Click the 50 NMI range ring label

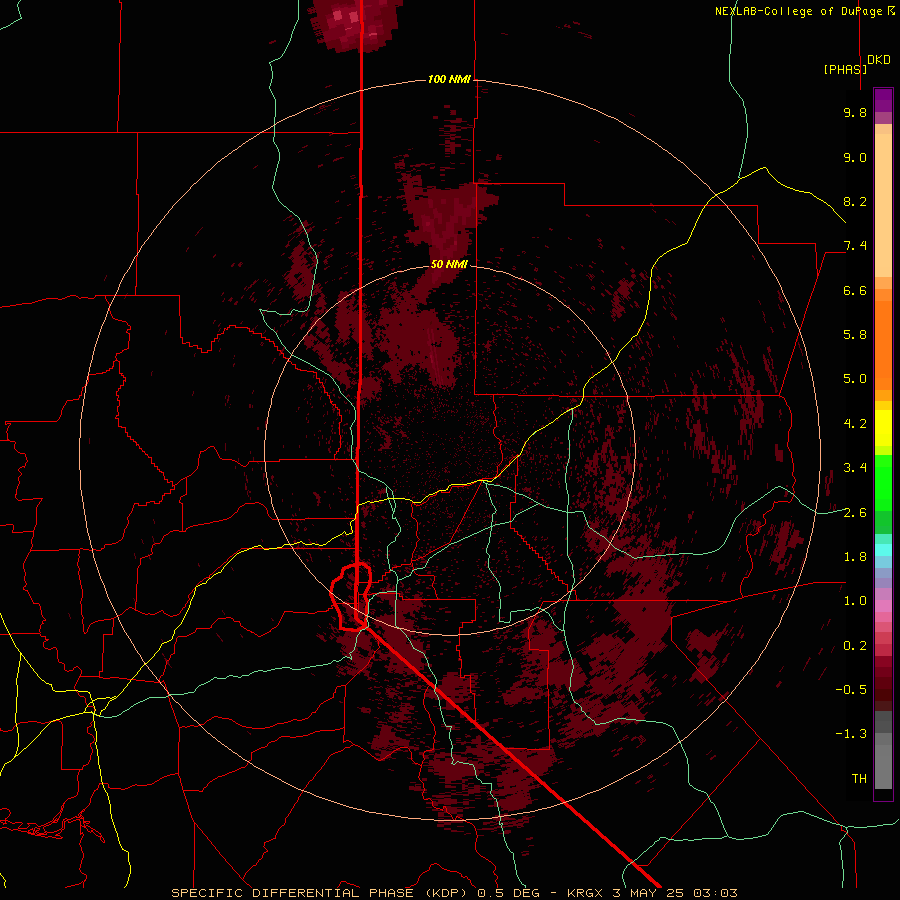coord(449,264)
